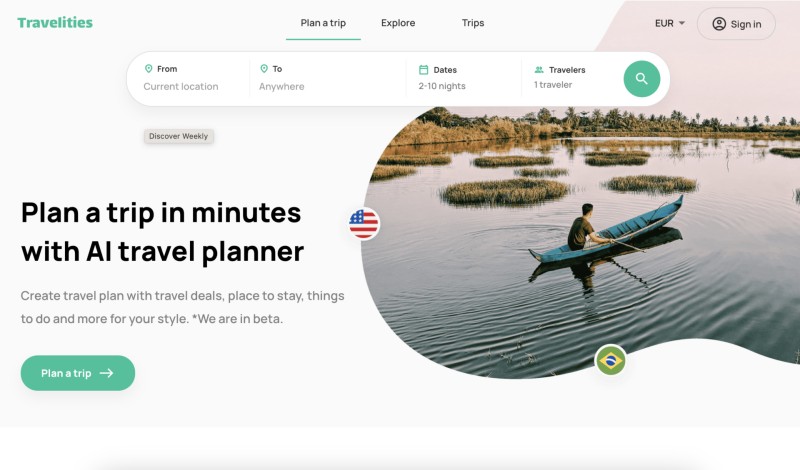The image size is (800, 470).
Task: Click the user profile icon beside Sign in
Action: tap(719, 23)
